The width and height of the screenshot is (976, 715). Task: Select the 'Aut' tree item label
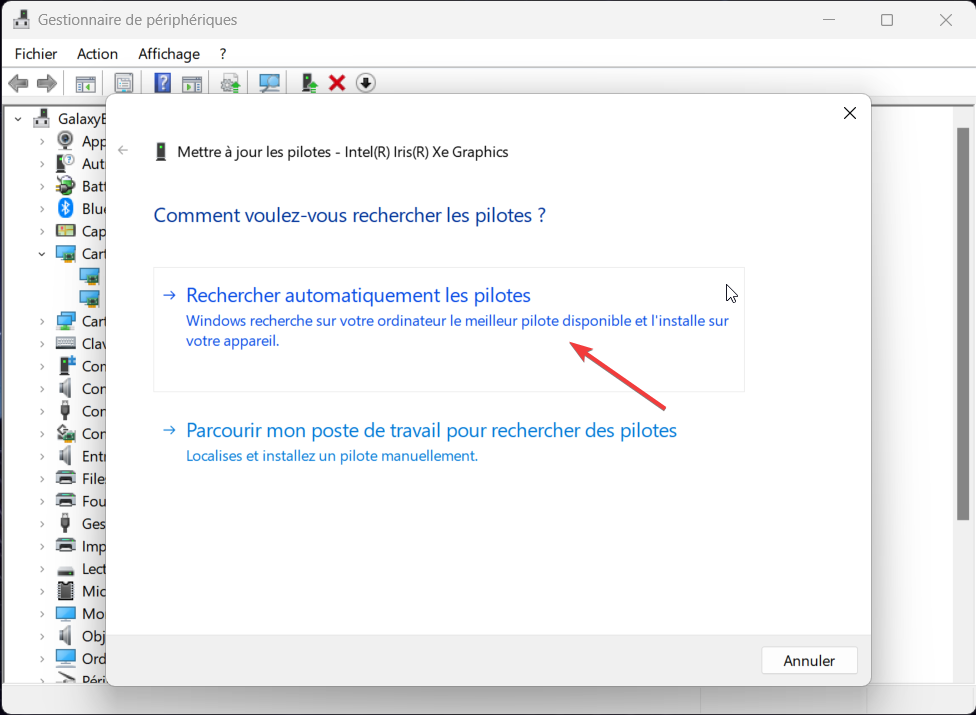coord(93,164)
